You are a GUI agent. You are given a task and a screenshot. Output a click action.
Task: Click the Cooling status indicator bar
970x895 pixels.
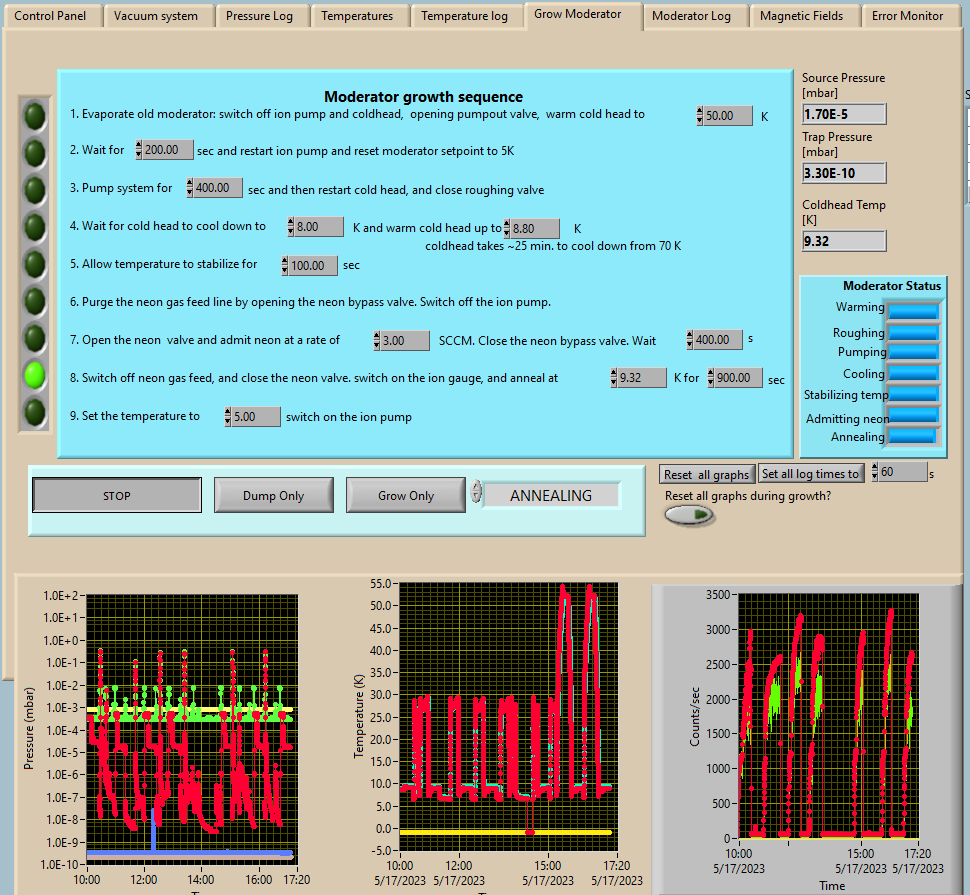point(913,373)
